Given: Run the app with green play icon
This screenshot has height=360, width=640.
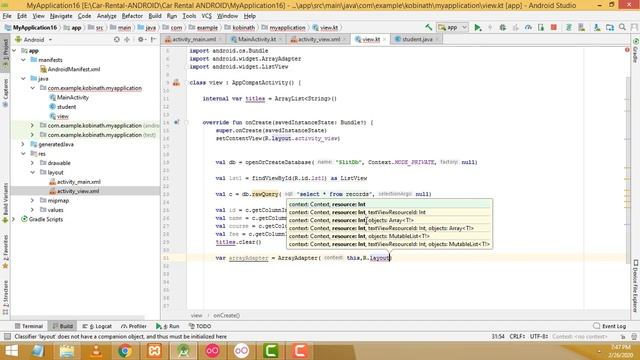Looking at the screenshot, I should (x=477, y=27).
